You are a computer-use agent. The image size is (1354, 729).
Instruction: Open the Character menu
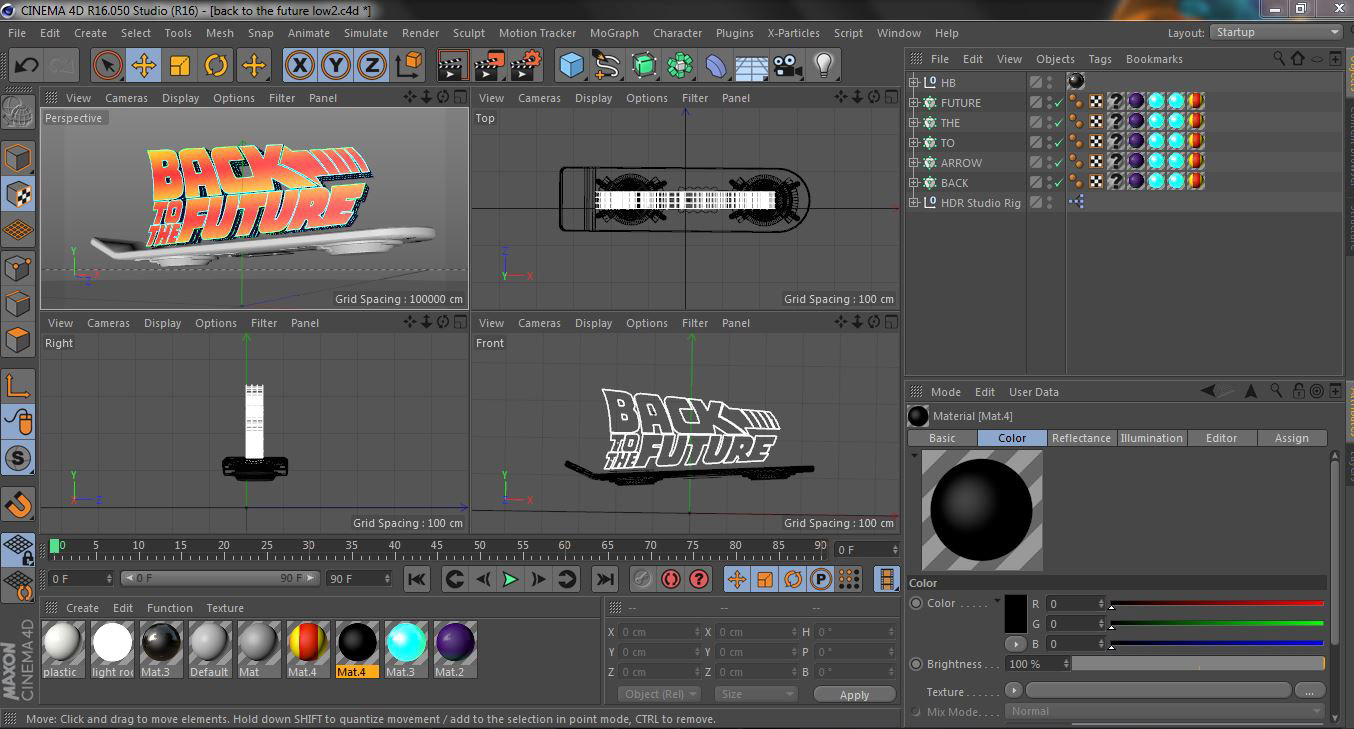point(678,33)
